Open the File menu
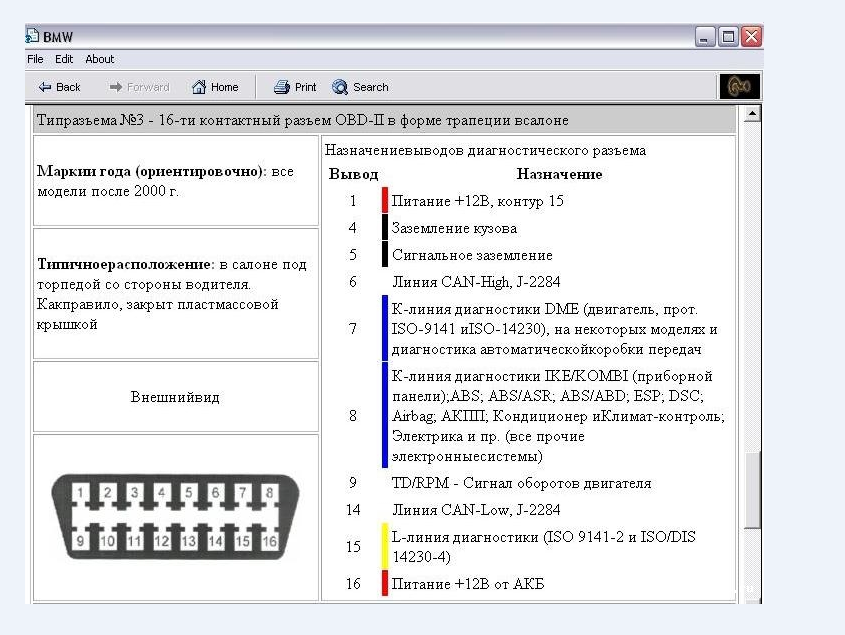 point(35,59)
